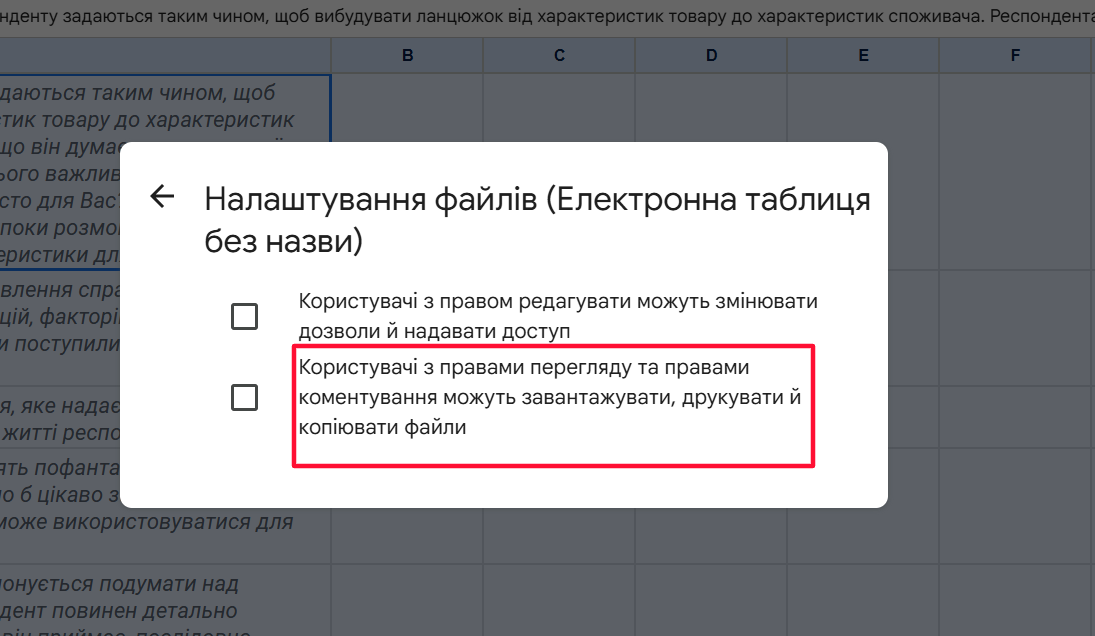This screenshot has height=636, width=1095.
Task: Select column F header in the spreadsheet
Action: point(1015,55)
